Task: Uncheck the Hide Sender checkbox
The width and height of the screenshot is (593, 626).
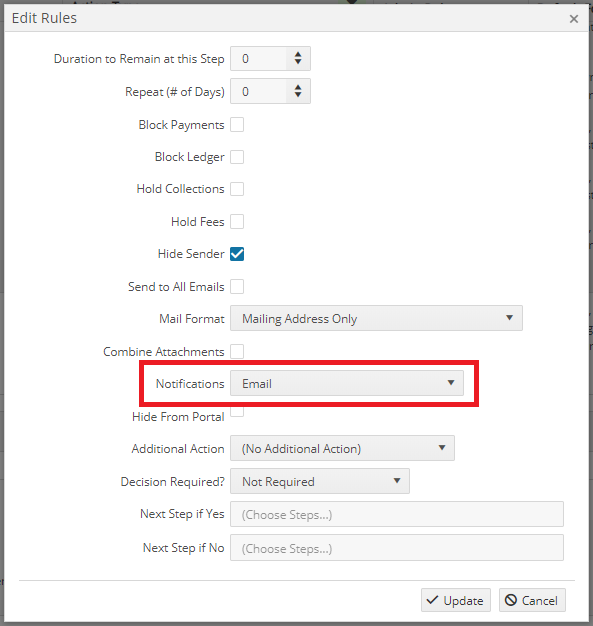Action: (x=237, y=254)
